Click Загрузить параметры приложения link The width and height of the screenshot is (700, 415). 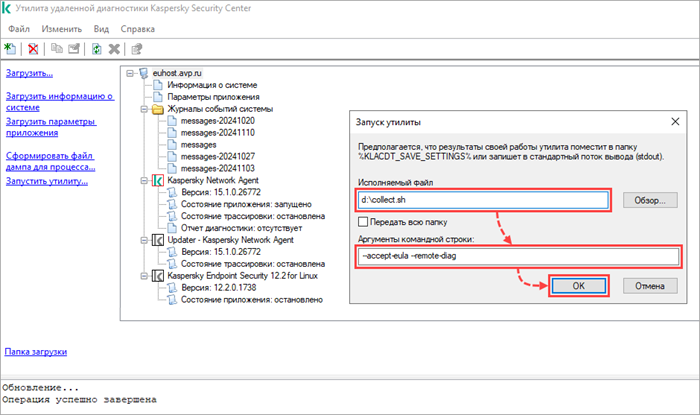[51, 127]
